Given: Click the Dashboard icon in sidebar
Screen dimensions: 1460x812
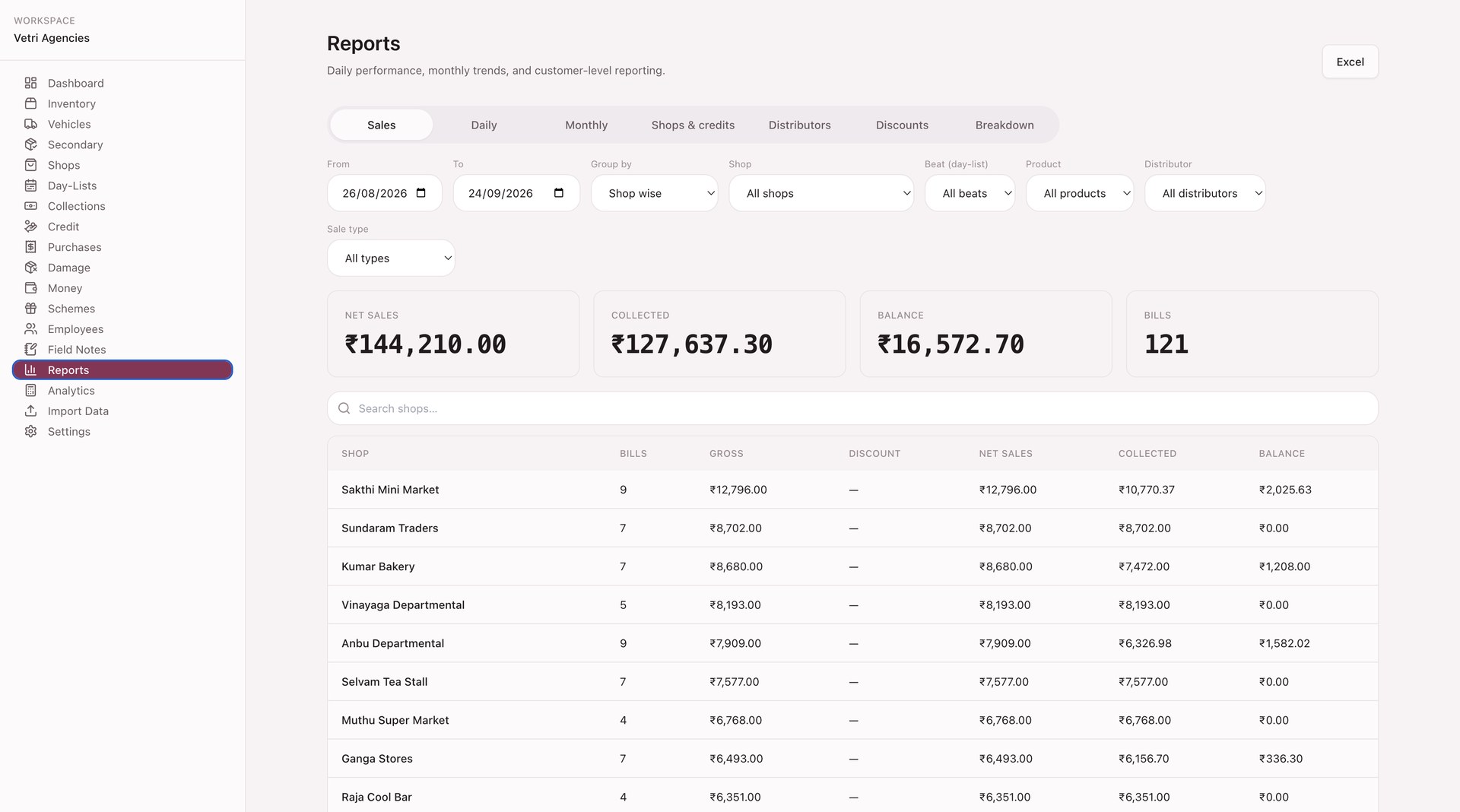Looking at the screenshot, I should pyautogui.click(x=30, y=83).
